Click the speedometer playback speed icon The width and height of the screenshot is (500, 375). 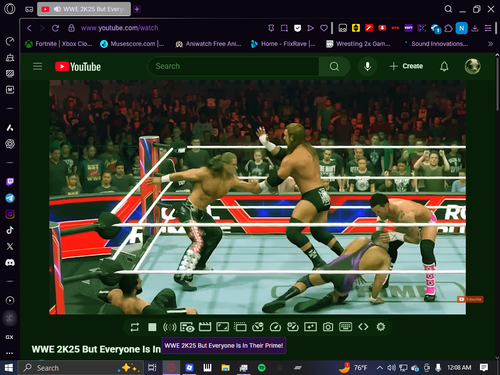tap(275, 327)
